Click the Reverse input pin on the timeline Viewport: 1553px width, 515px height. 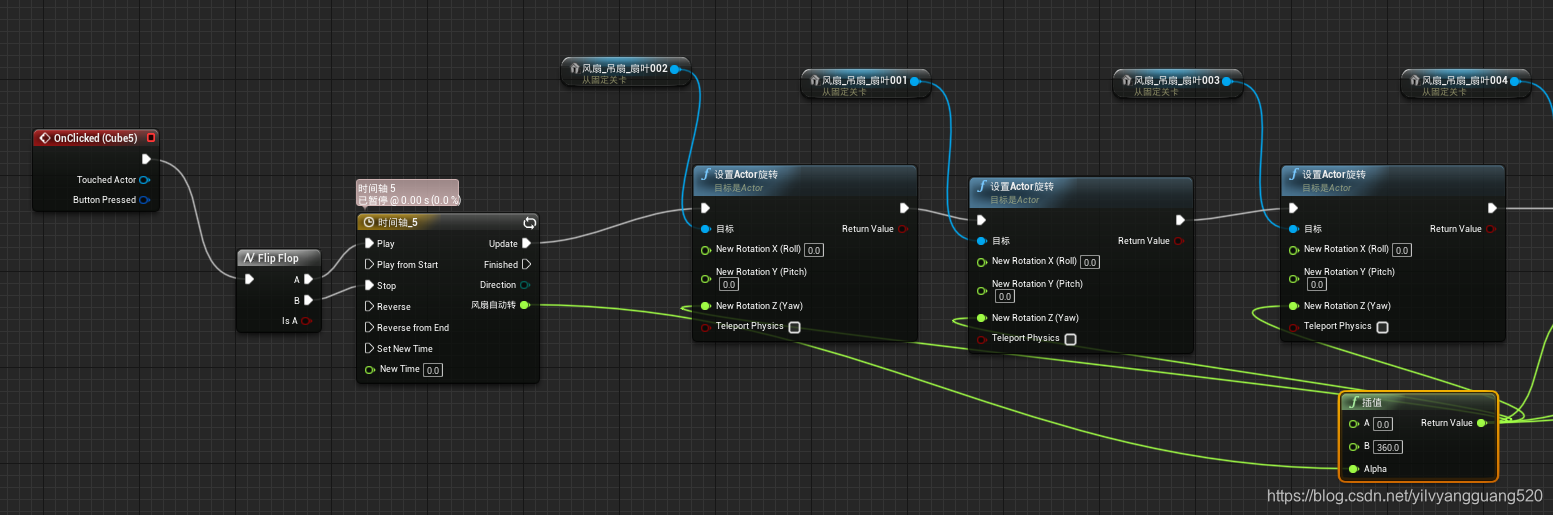pyautogui.click(x=369, y=306)
